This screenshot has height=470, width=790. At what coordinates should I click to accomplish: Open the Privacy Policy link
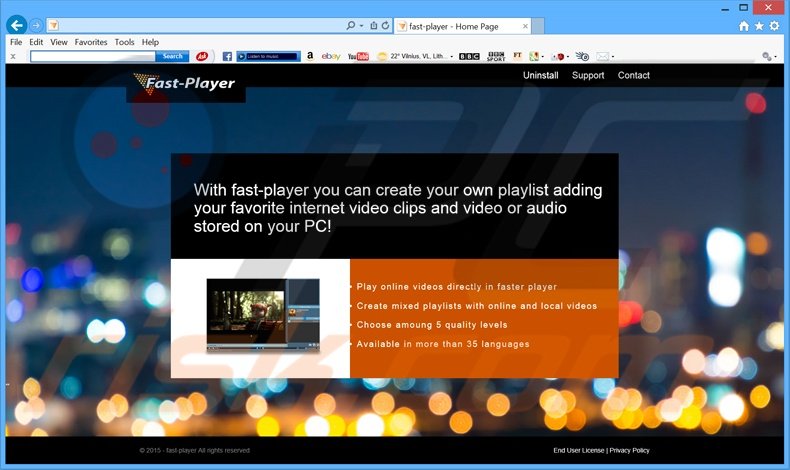tap(629, 450)
